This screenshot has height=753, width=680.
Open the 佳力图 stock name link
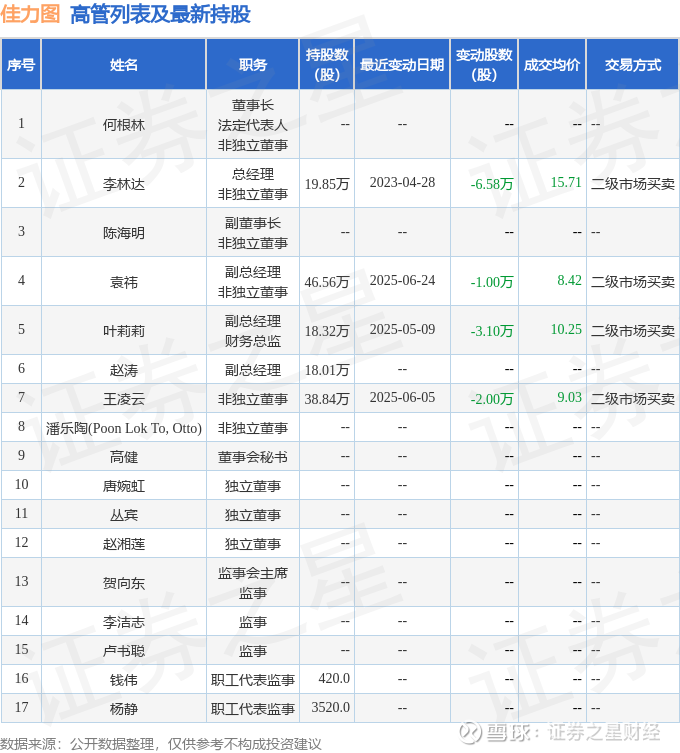click(x=30, y=13)
